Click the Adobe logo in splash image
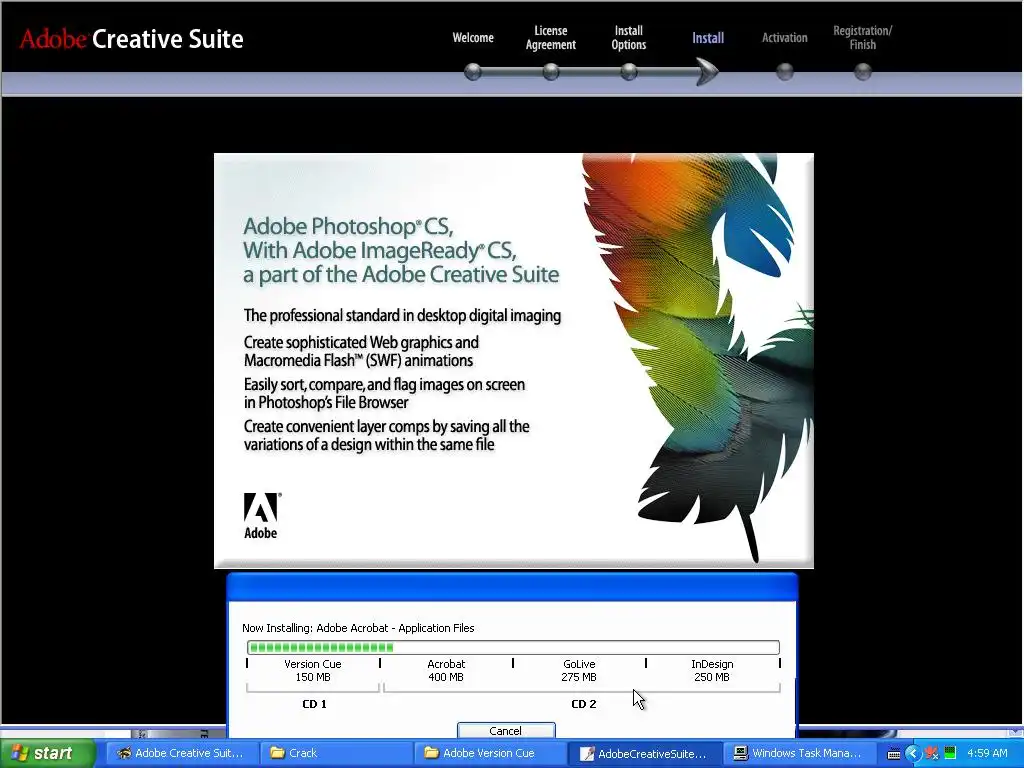 pos(261,515)
